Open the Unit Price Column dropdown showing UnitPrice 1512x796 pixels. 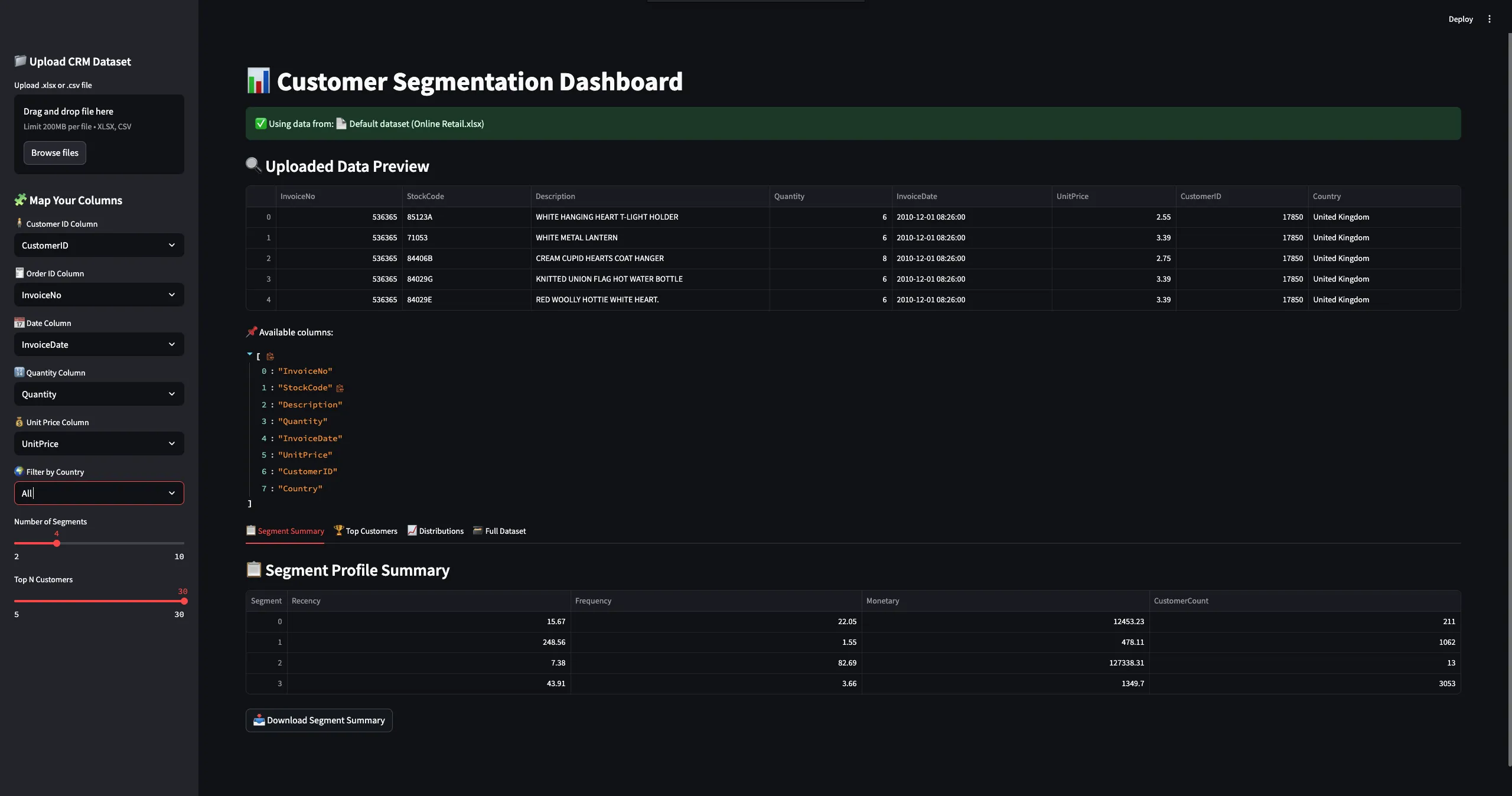tap(98, 443)
